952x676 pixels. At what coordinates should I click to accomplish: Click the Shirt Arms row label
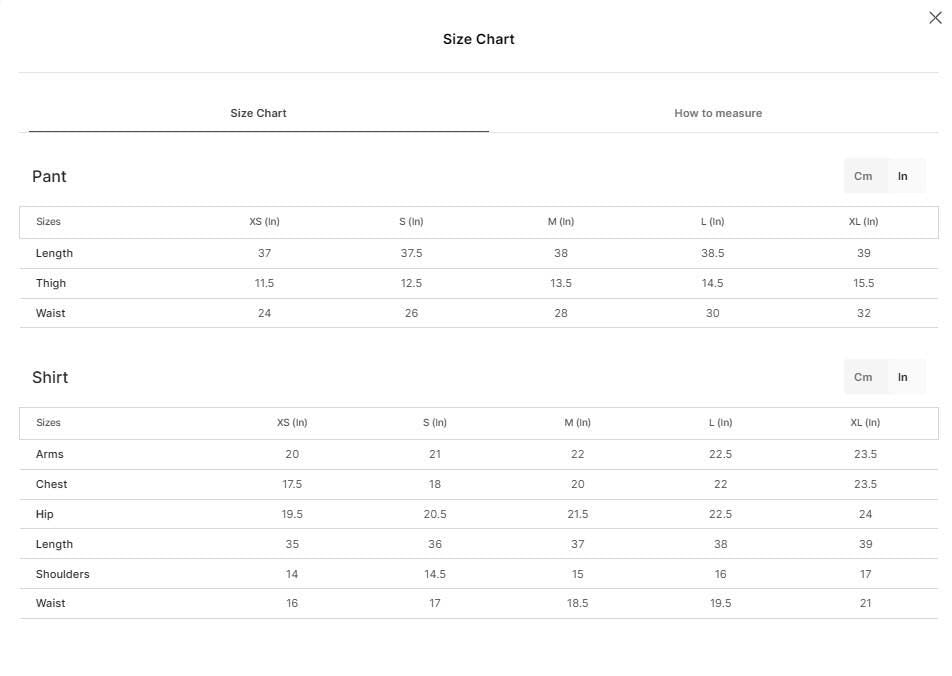pos(49,454)
